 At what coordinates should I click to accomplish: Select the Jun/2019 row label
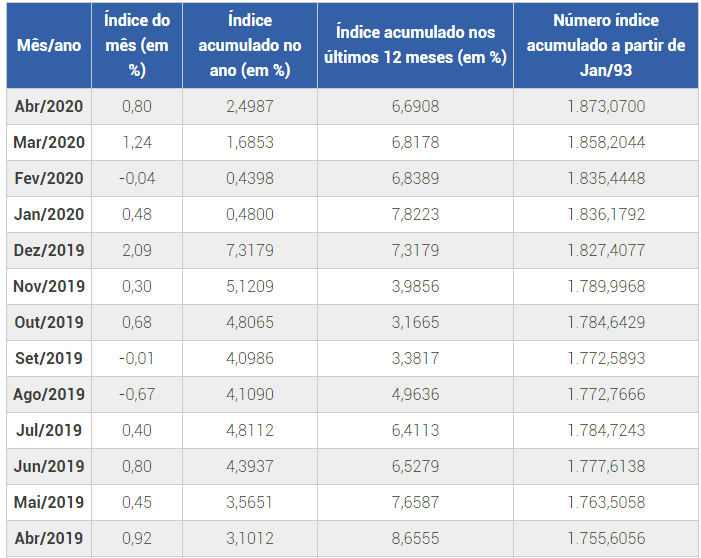(x=49, y=466)
